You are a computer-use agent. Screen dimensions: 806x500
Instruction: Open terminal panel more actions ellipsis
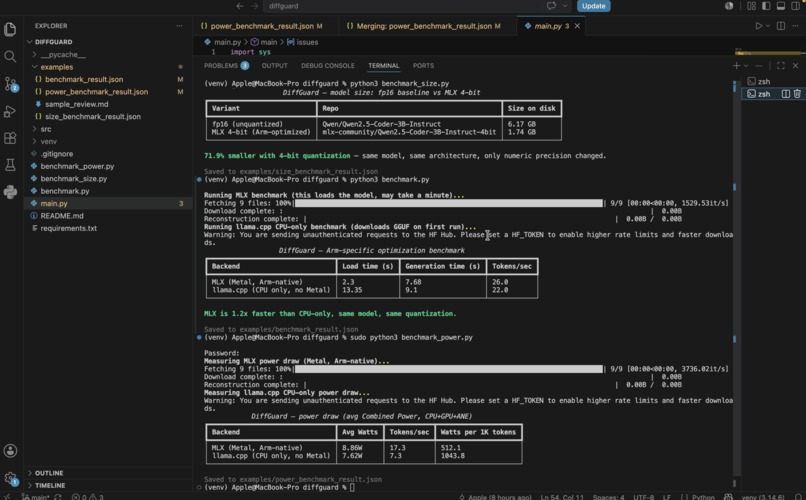coord(759,66)
